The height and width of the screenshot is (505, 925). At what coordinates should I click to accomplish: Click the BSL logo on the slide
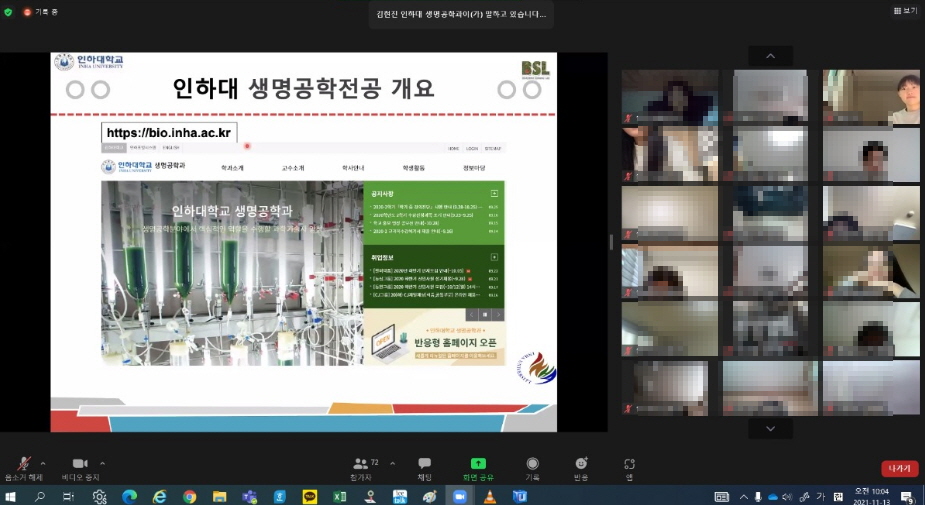click(x=536, y=68)
